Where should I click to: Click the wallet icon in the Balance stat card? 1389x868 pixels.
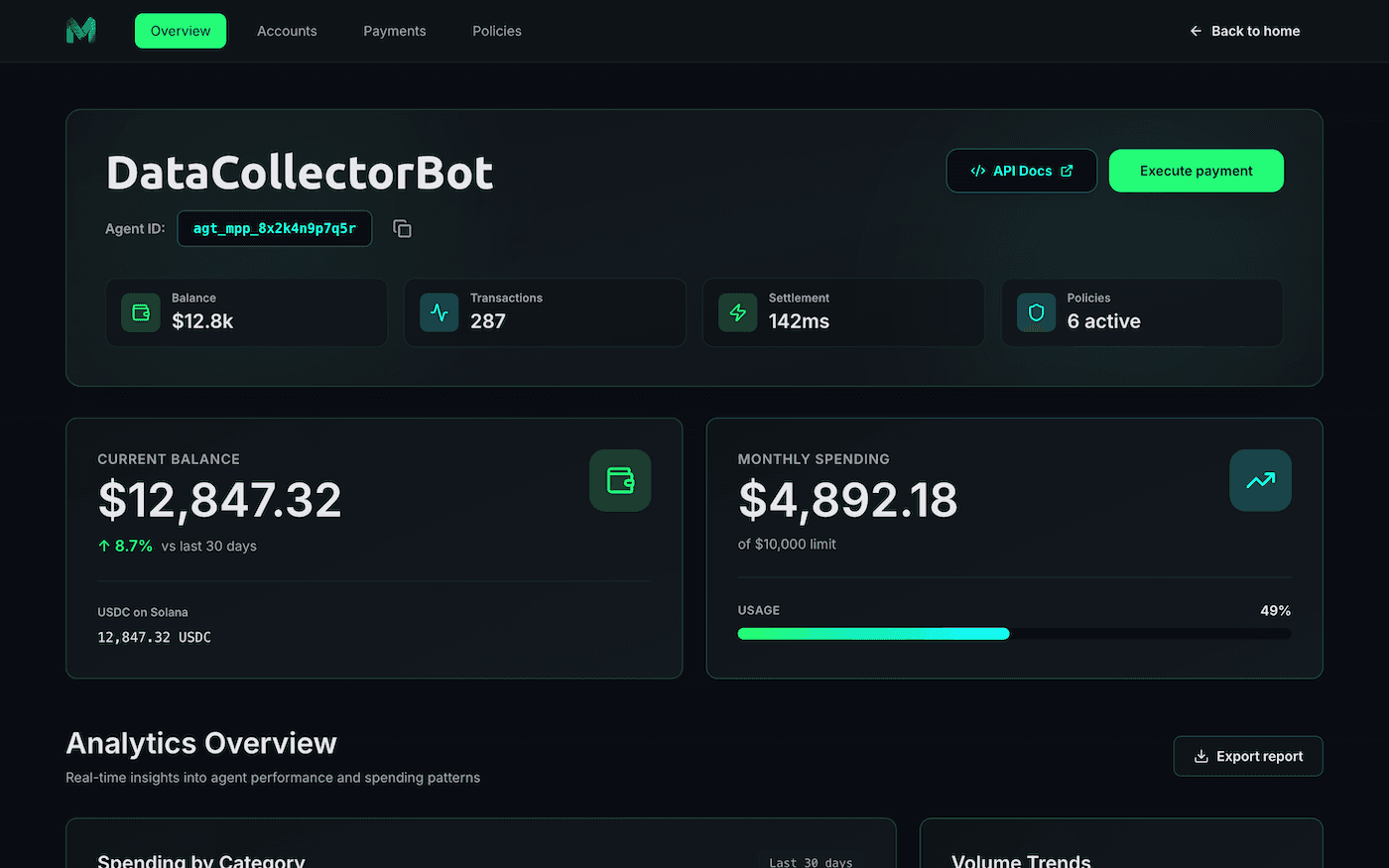[x=140, y=312]
